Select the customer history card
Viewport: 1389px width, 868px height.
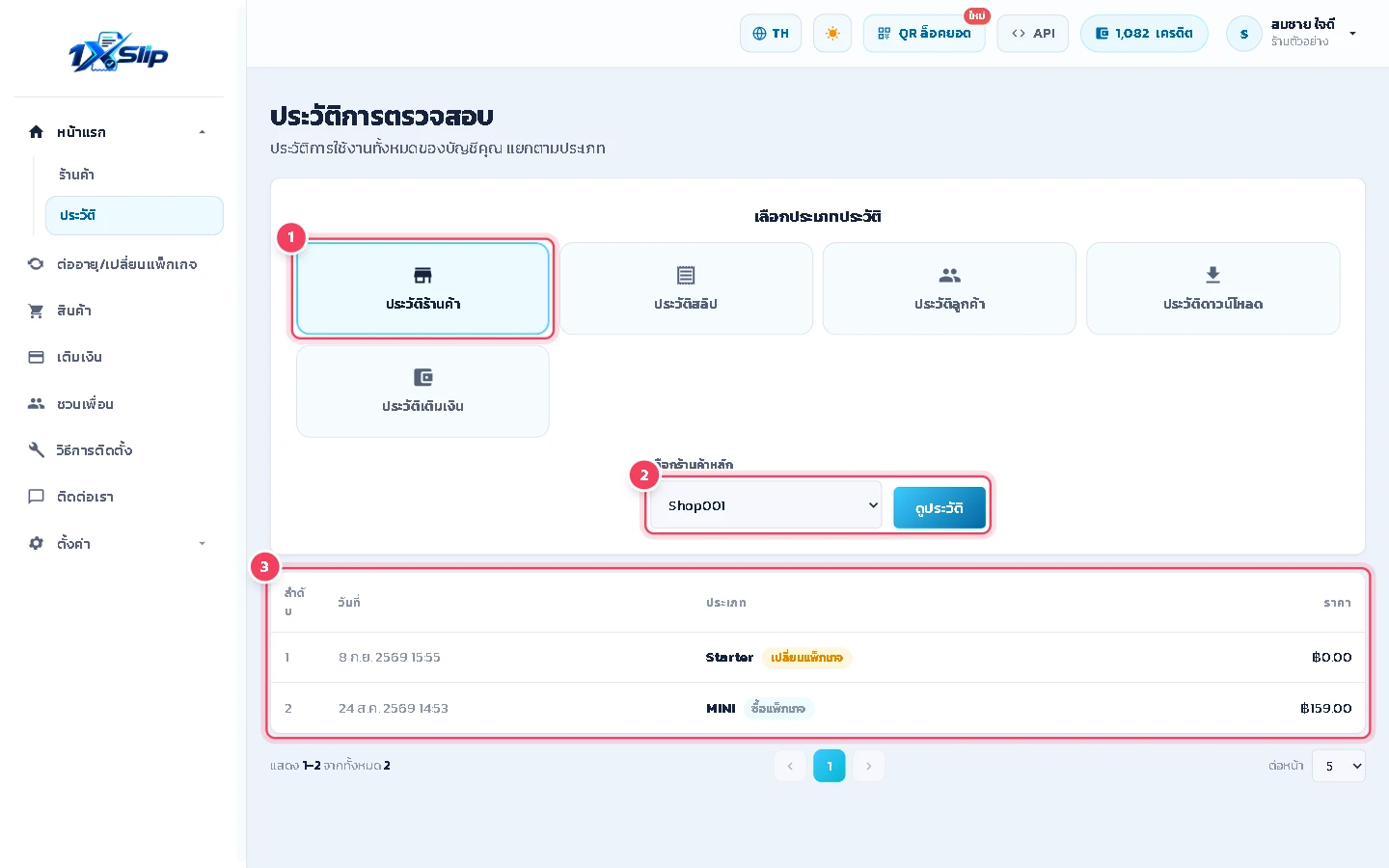(x=949, y=288)
